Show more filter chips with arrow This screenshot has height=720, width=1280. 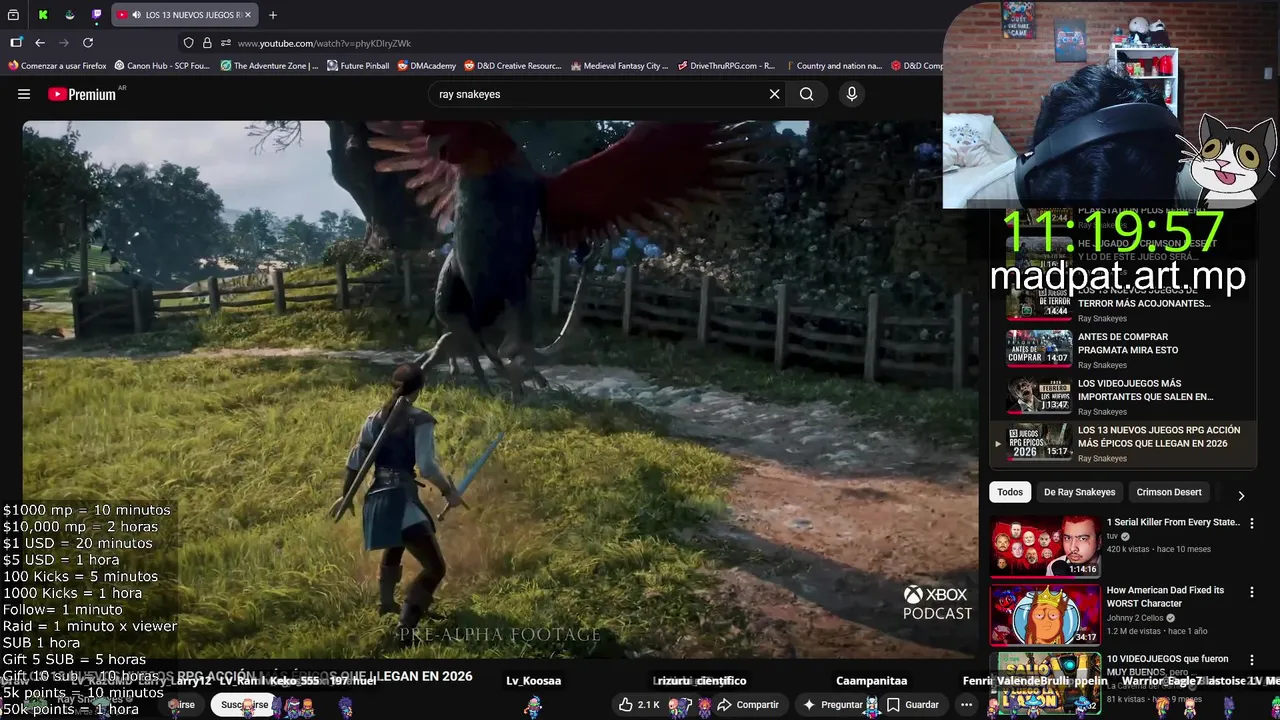[x=1241, y=495]
